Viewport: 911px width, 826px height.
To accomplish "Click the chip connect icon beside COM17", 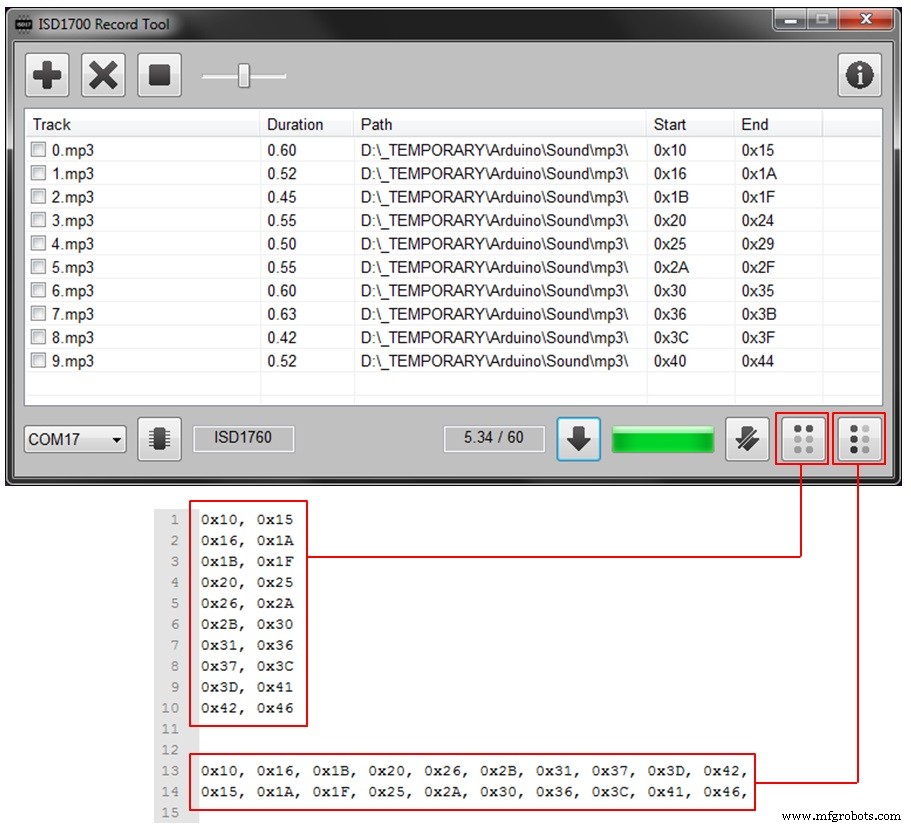I will tap(158, 439).
